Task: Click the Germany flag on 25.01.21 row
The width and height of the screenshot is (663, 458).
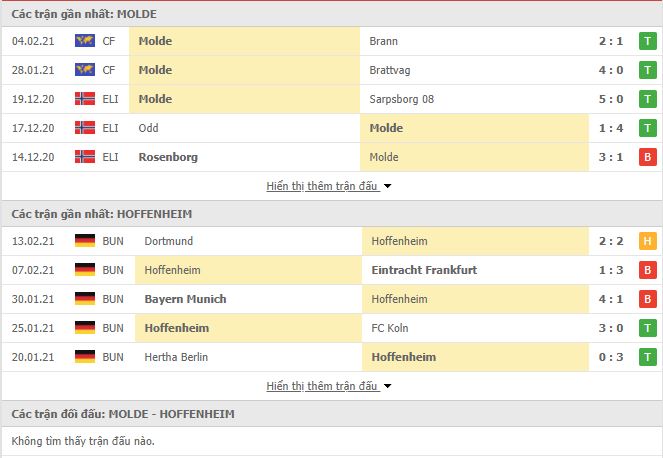Action: click(85, 327)
